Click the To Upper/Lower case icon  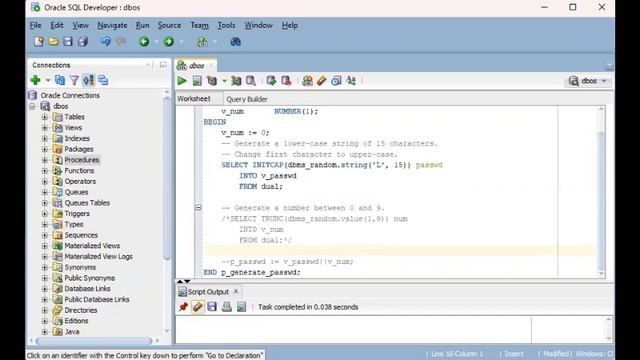(x=351, y=81)
